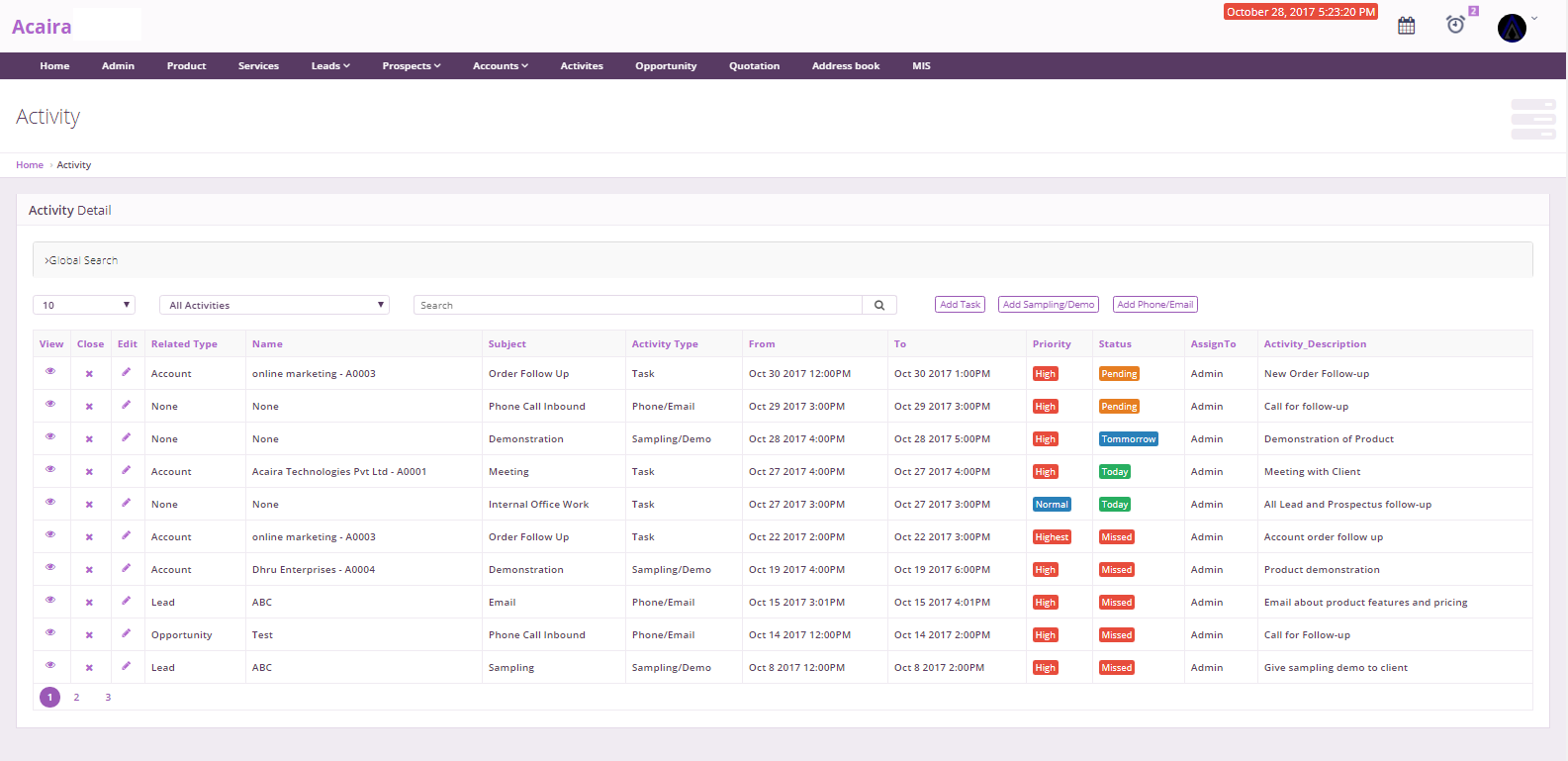The image size is (1568, 761).
Task: Click the alarm clock reminders icon
Action: click(x=1455, y=25)
